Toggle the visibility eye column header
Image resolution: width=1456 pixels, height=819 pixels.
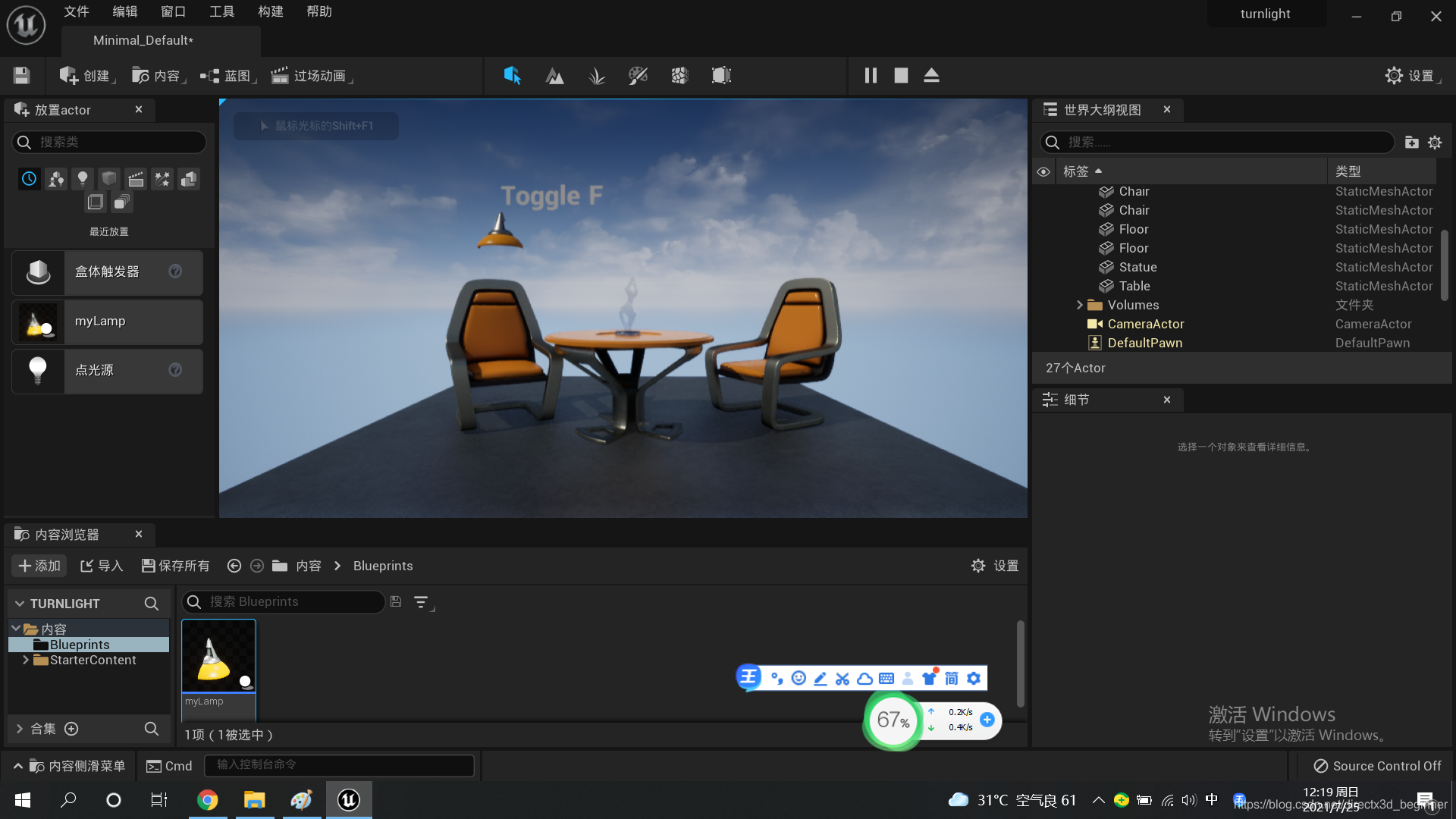coord(1043,172)
